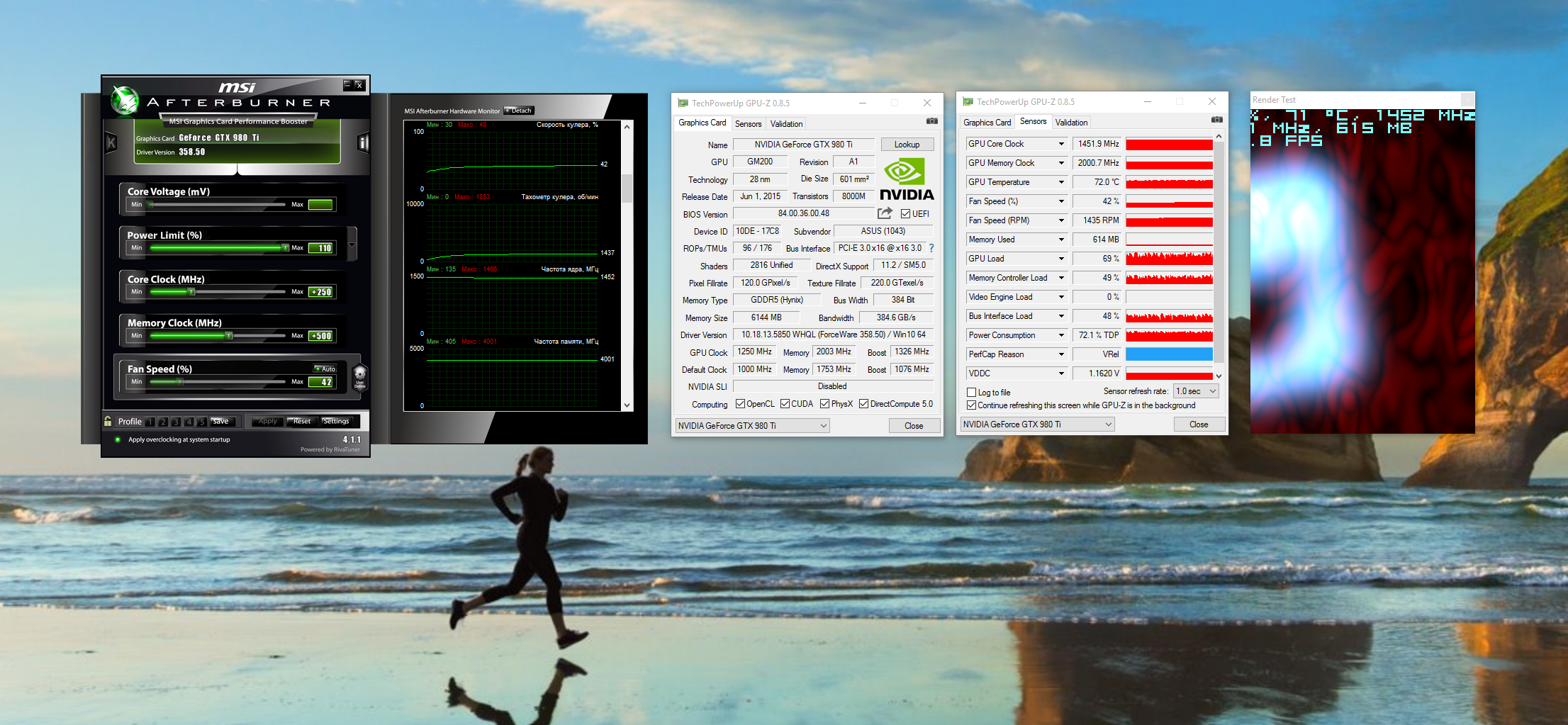Switch to Graphics Card tab in the Sensors GPU-Z window
The image size is (1568, 725).
point(987,123)
